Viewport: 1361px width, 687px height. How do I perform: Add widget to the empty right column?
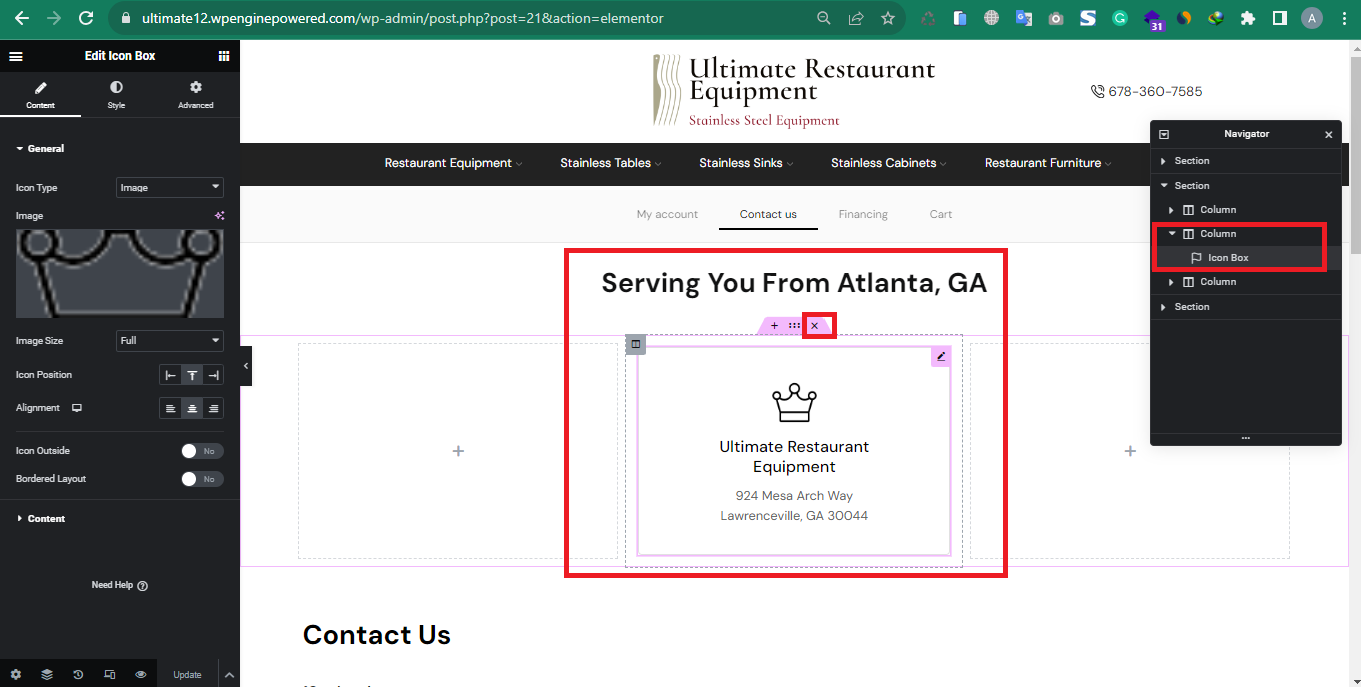(x=1130, y=451)
